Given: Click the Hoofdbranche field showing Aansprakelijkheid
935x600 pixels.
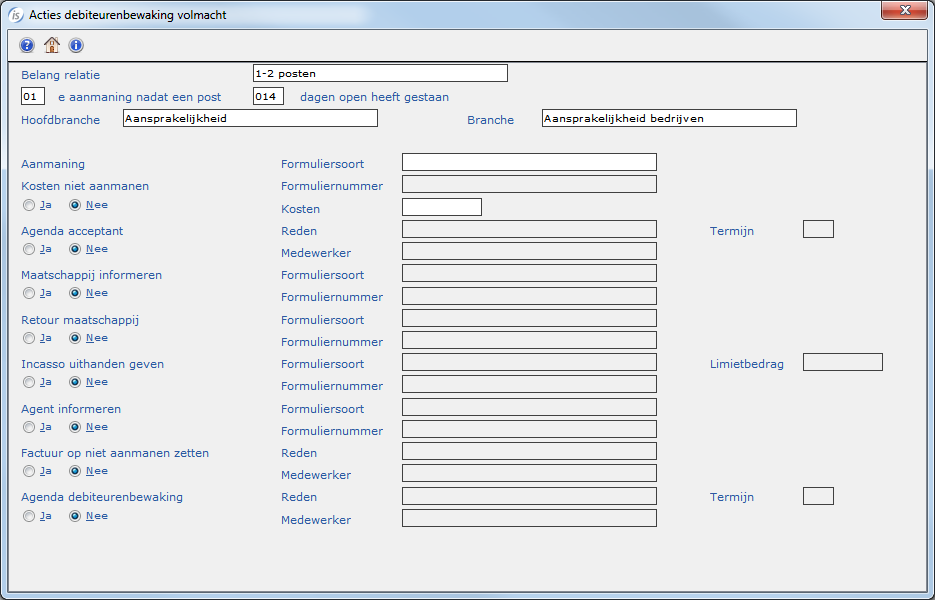Looking at the screenshot, I should coord(250,118).
